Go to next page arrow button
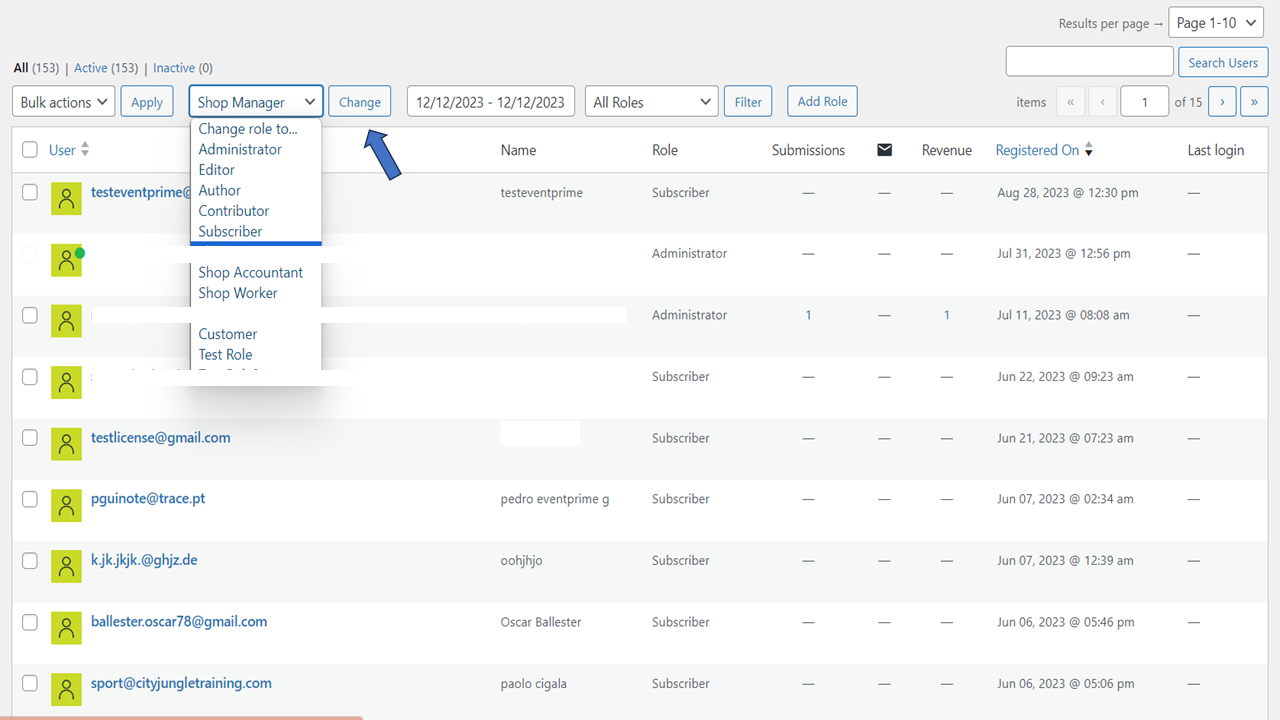 pos(1222,102)
